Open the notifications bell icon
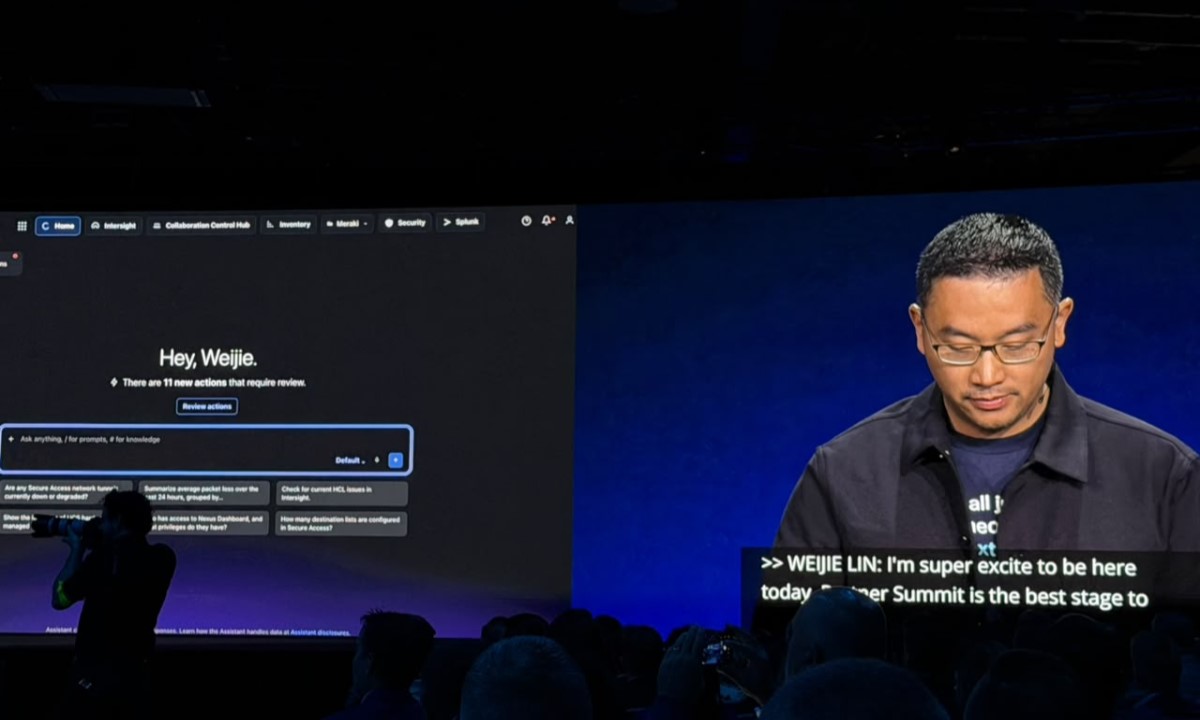Image resolution: width=1200 pixels, height=720 pixels. pos(547,220)
